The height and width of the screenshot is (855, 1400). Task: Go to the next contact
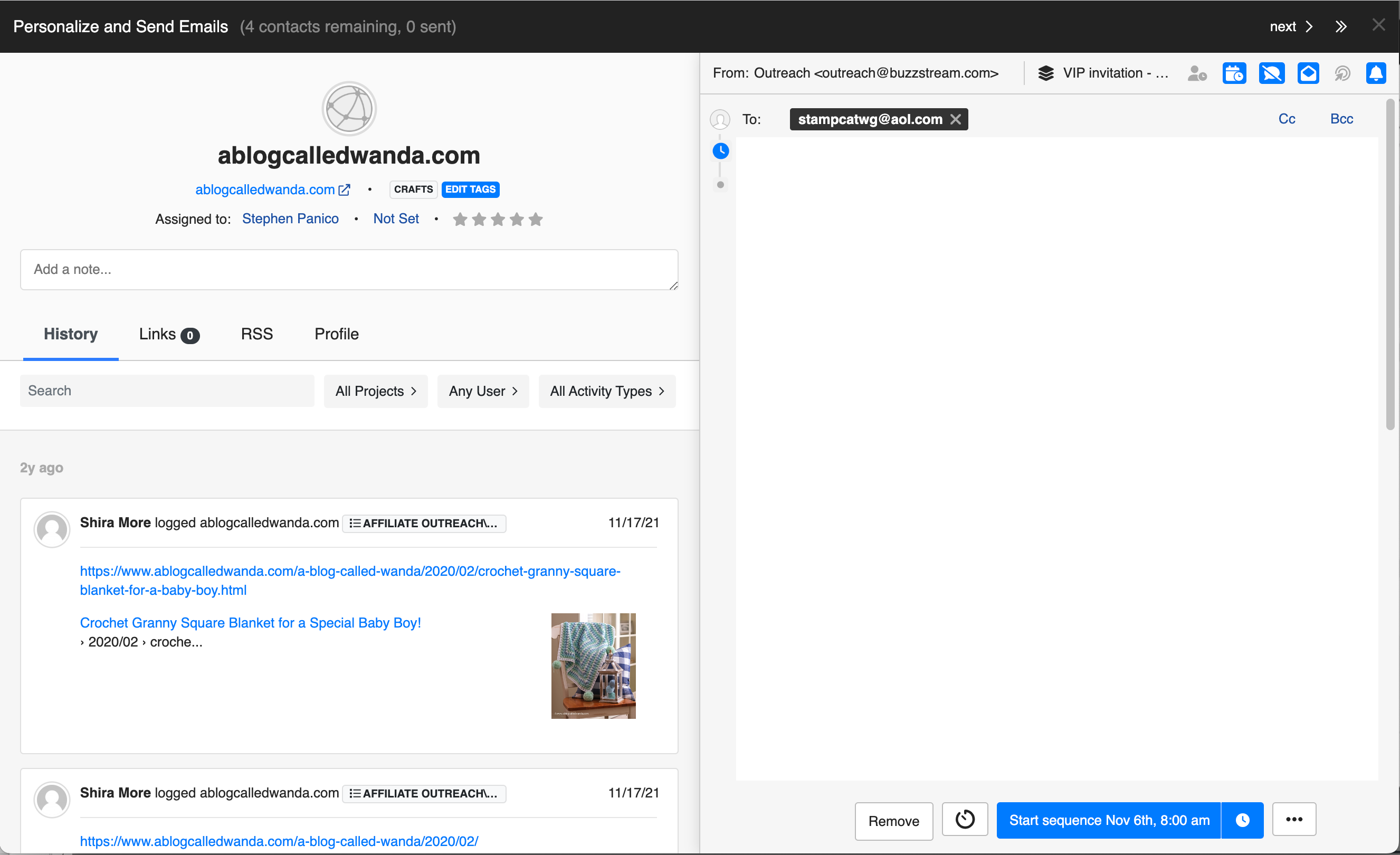tap(1291, 27)
